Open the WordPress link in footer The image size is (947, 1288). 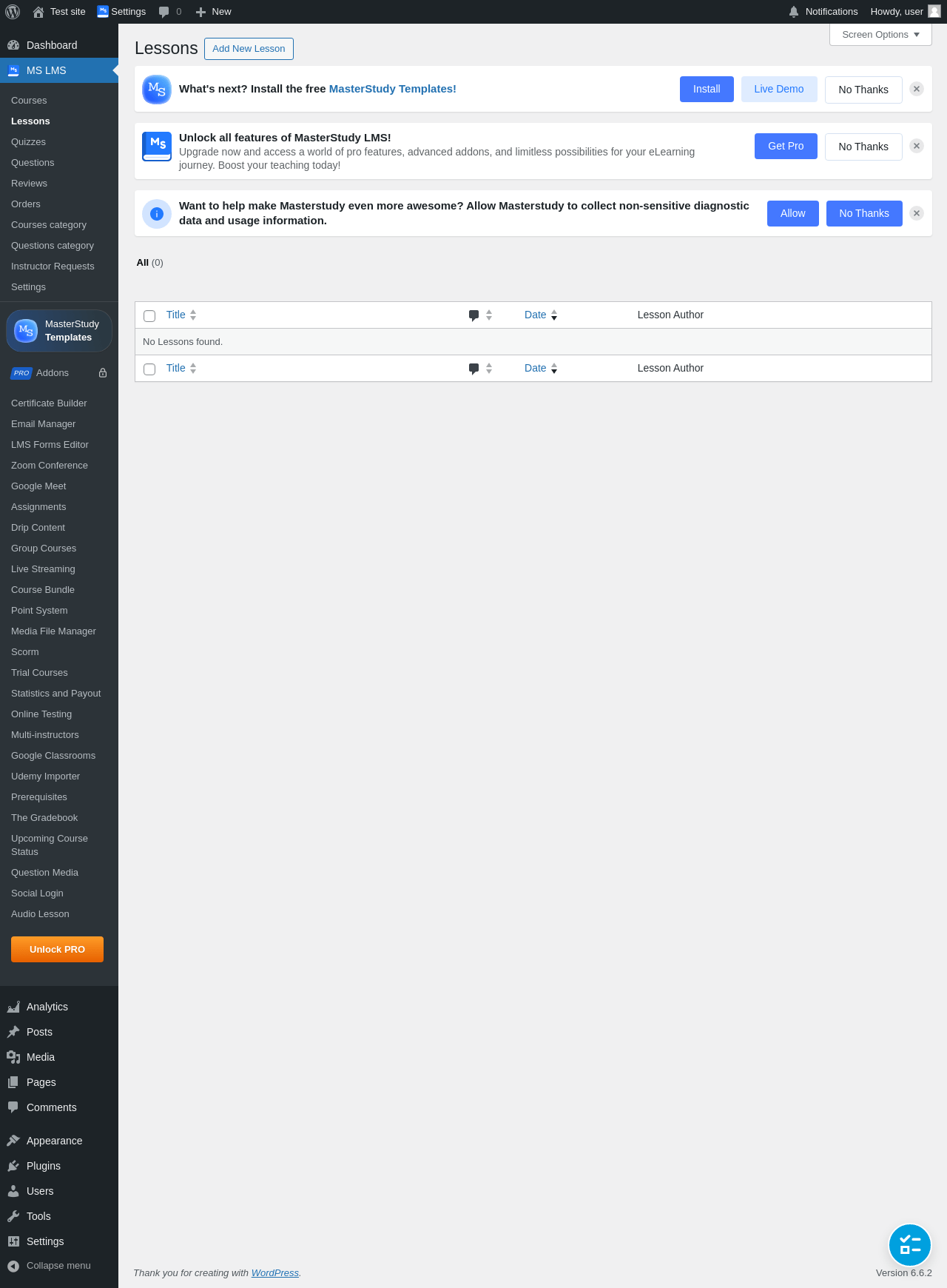(274, 1273)
